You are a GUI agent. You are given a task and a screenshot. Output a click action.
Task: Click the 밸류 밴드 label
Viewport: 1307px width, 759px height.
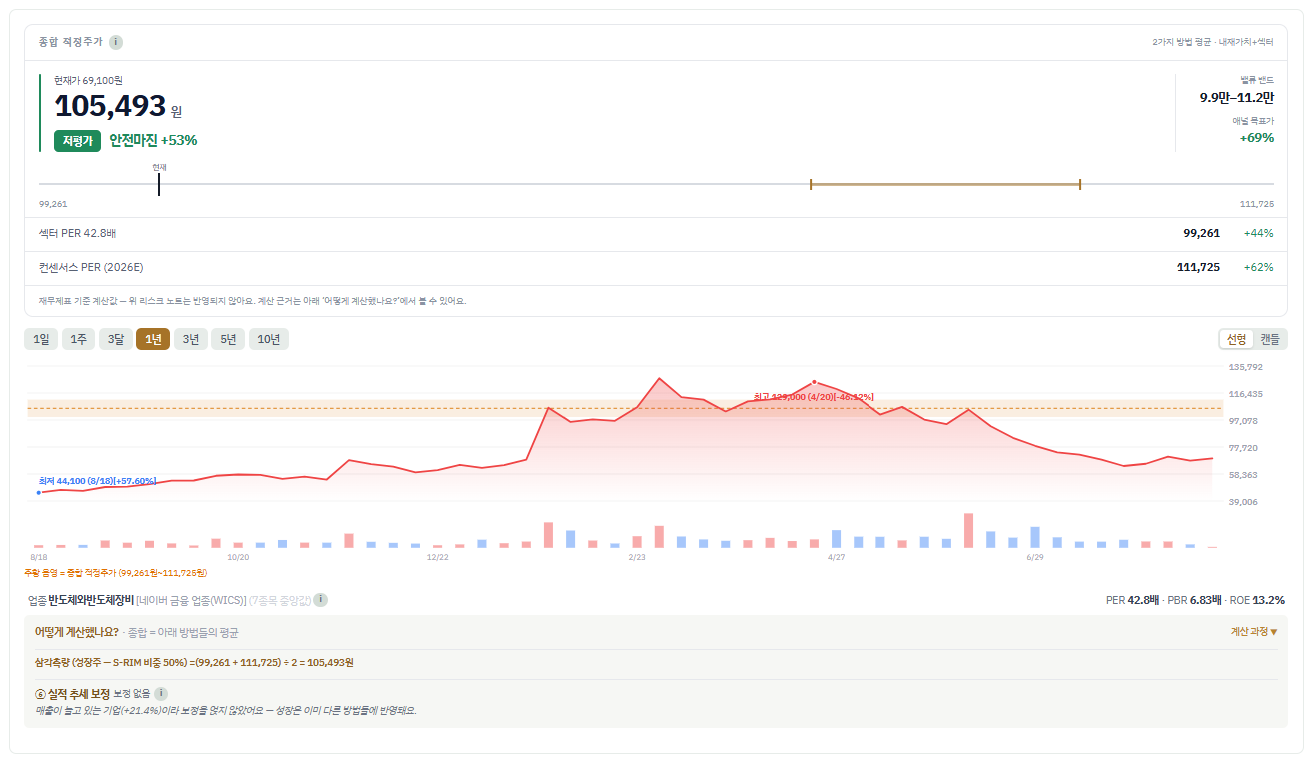coord(1257,79)
